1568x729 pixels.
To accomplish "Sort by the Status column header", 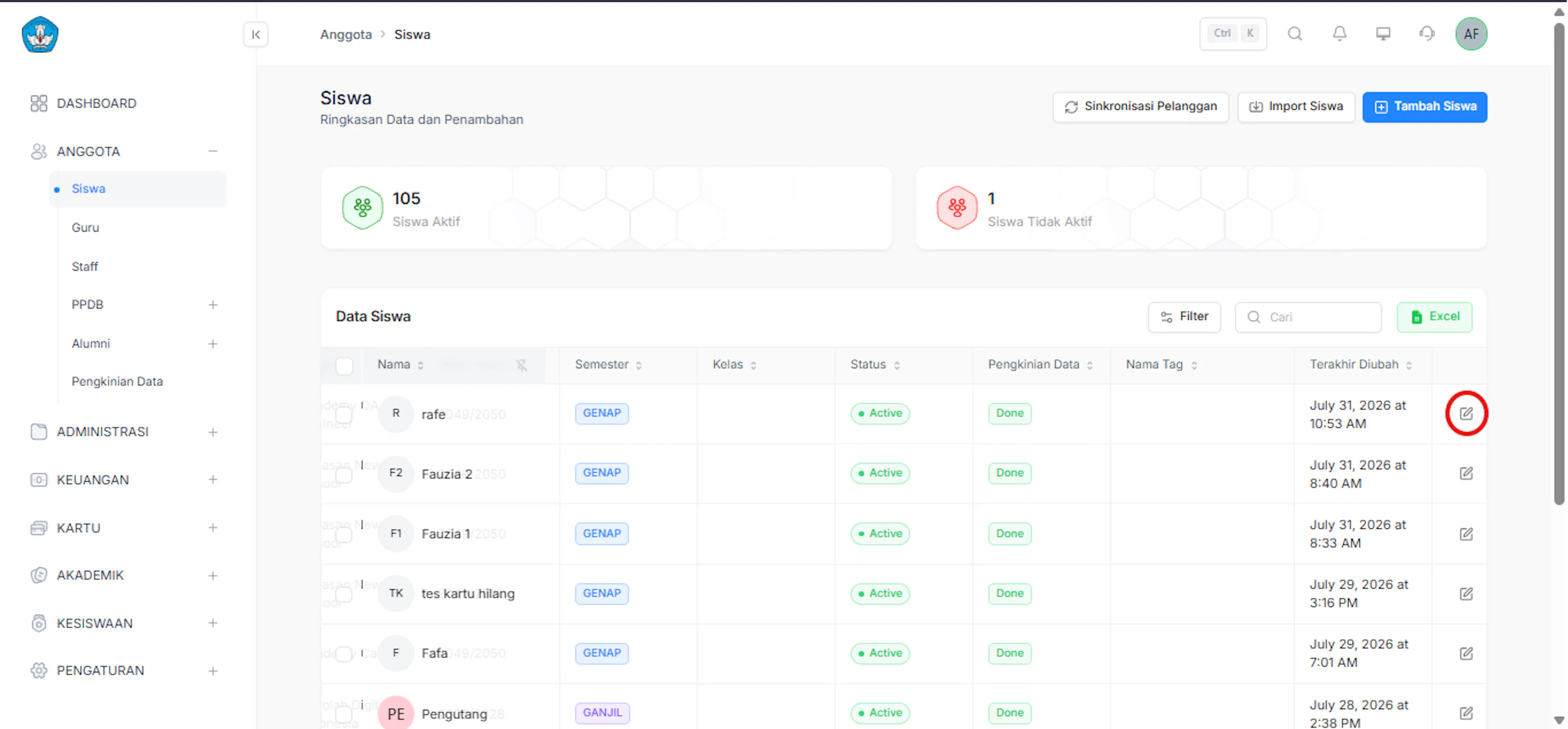I will coord(875,365).
